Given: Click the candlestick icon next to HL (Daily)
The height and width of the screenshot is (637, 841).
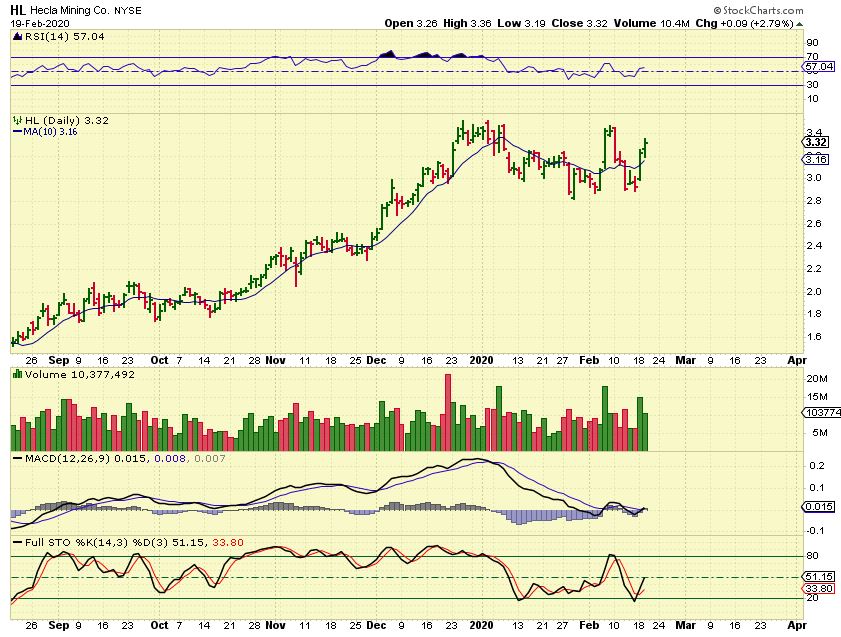Looking at the screenshot, I should tap(17, 121).
